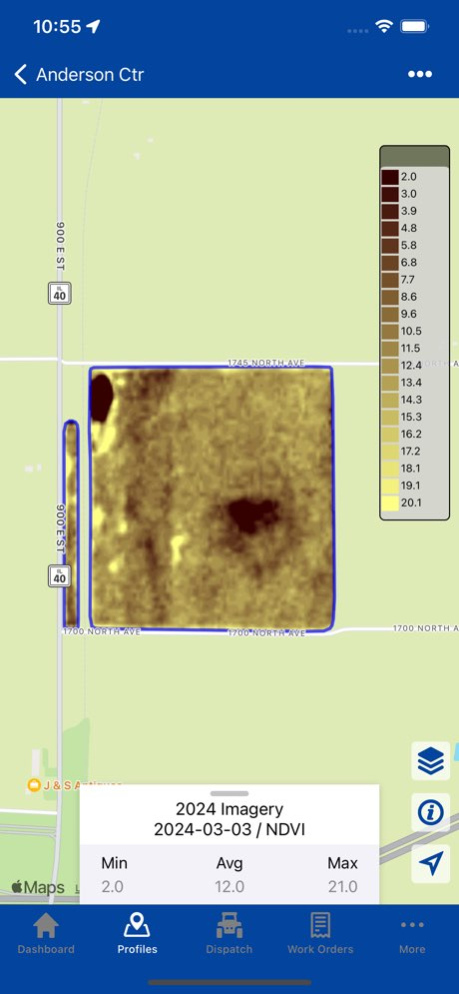Tap the 12.4 legend color swatch
Image resolution: width=459 pixels, height=994 pixels.
pyautogui.click(x=391, y=365)
